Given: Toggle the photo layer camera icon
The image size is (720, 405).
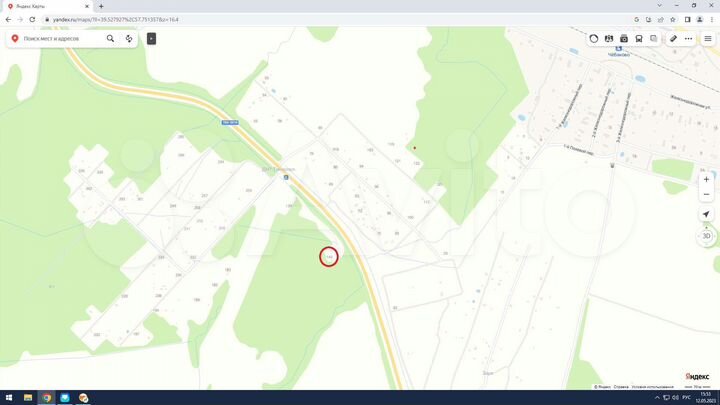Looking at the screenshot, I should (x=624, y=39).
